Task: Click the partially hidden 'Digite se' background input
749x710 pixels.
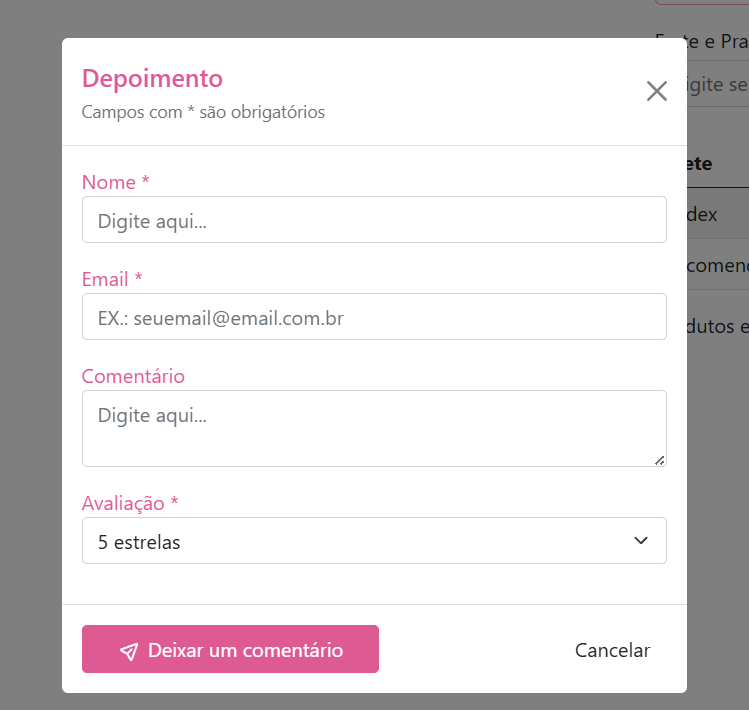Action: tap(717, 84)
